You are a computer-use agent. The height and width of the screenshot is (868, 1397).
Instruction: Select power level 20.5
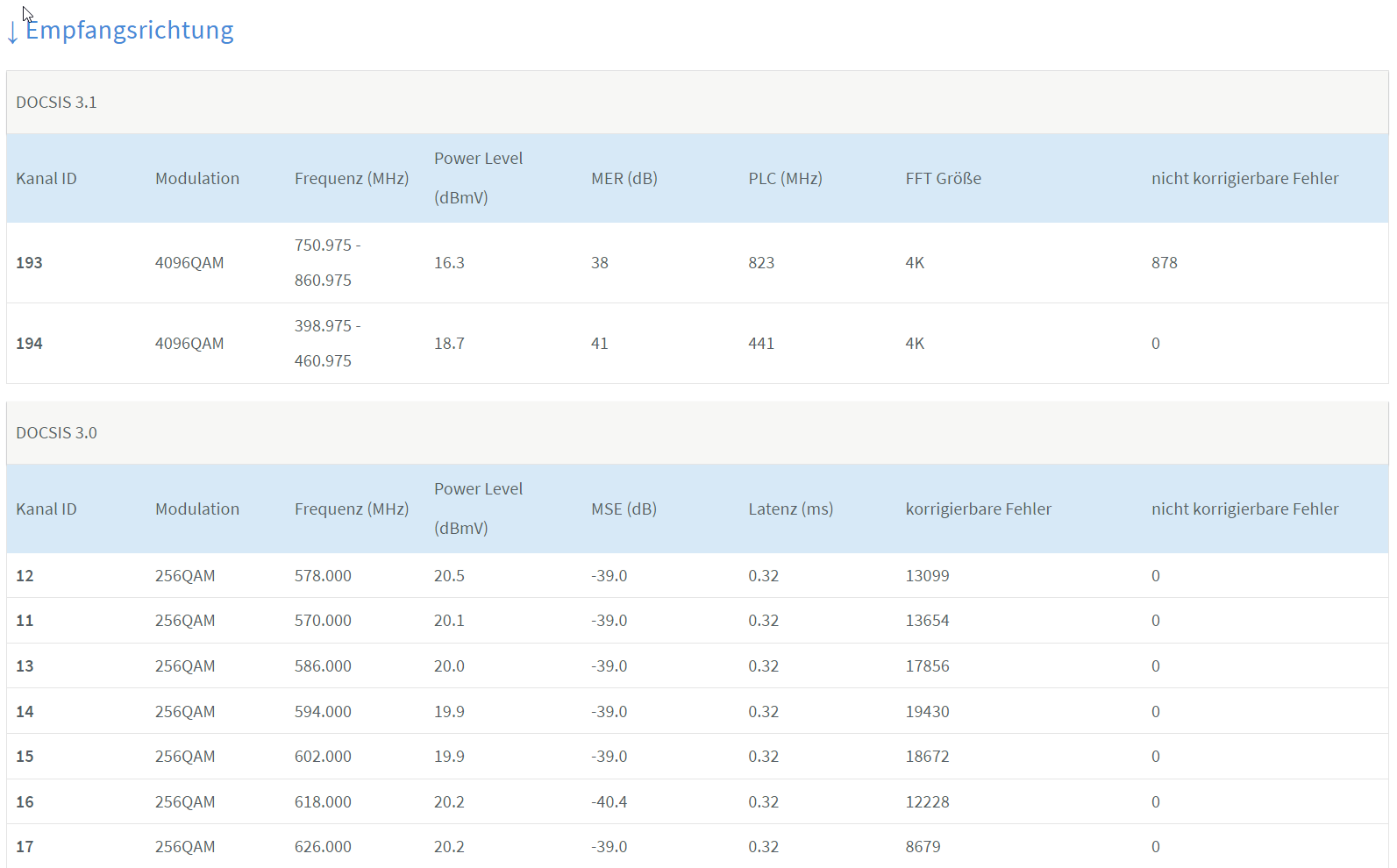449,576
